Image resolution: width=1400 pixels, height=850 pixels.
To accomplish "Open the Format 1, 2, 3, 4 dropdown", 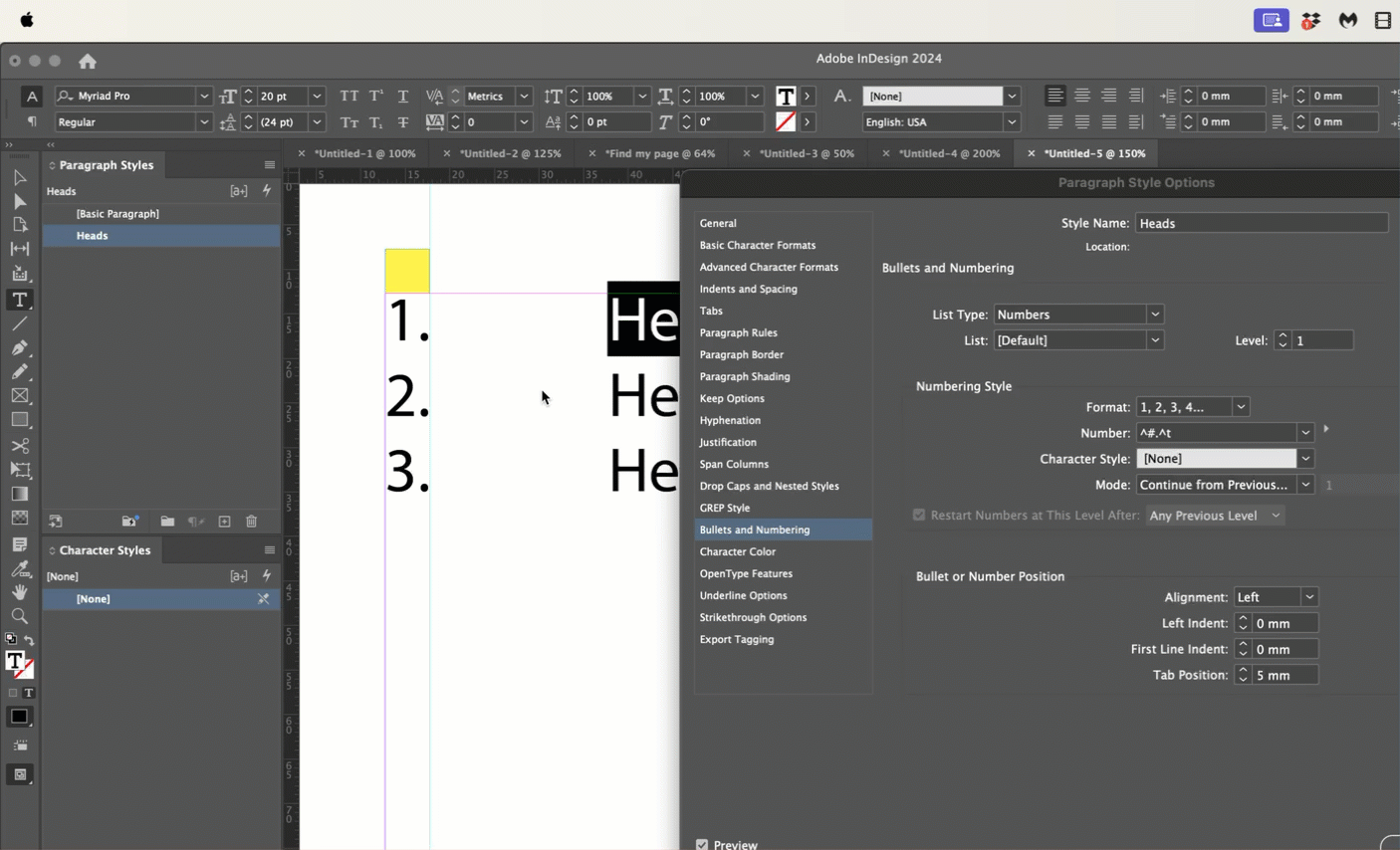I will pyautogui.click(x=1193, y=407).
